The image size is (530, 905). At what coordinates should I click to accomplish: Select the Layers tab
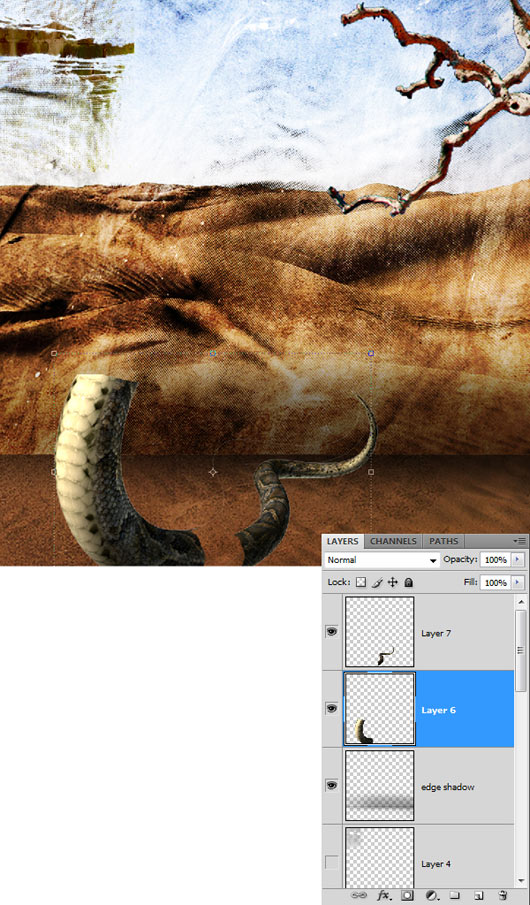pos(343,541)
